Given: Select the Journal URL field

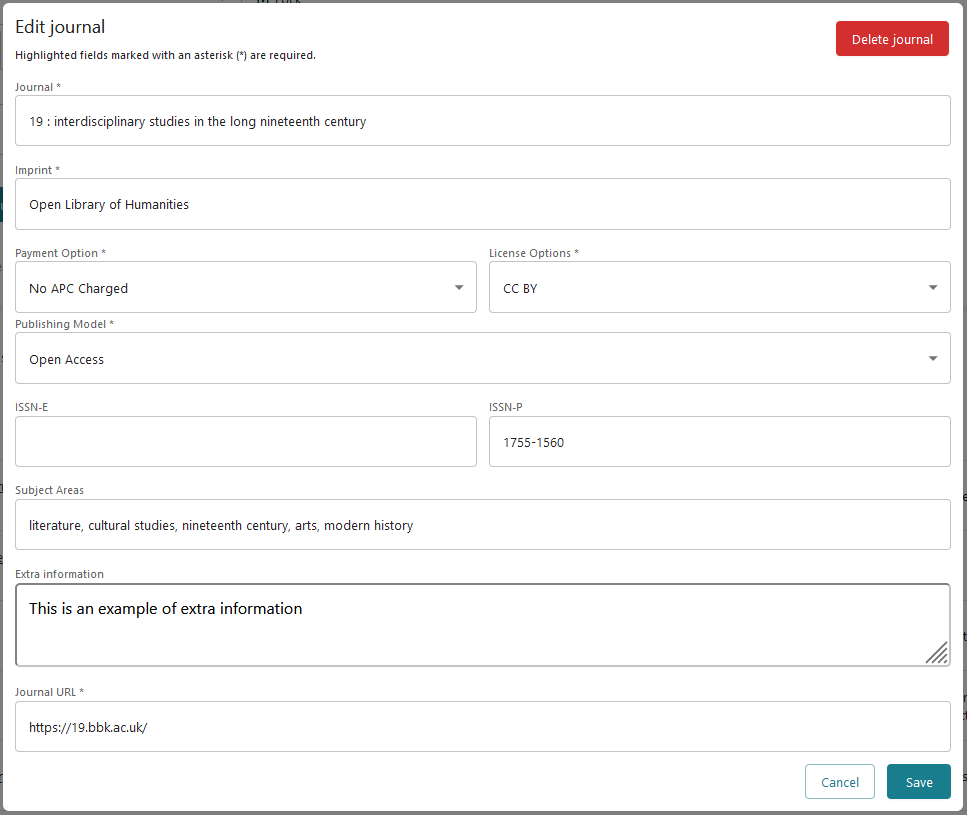Looking at the screenshot, I should coord(483,727).
